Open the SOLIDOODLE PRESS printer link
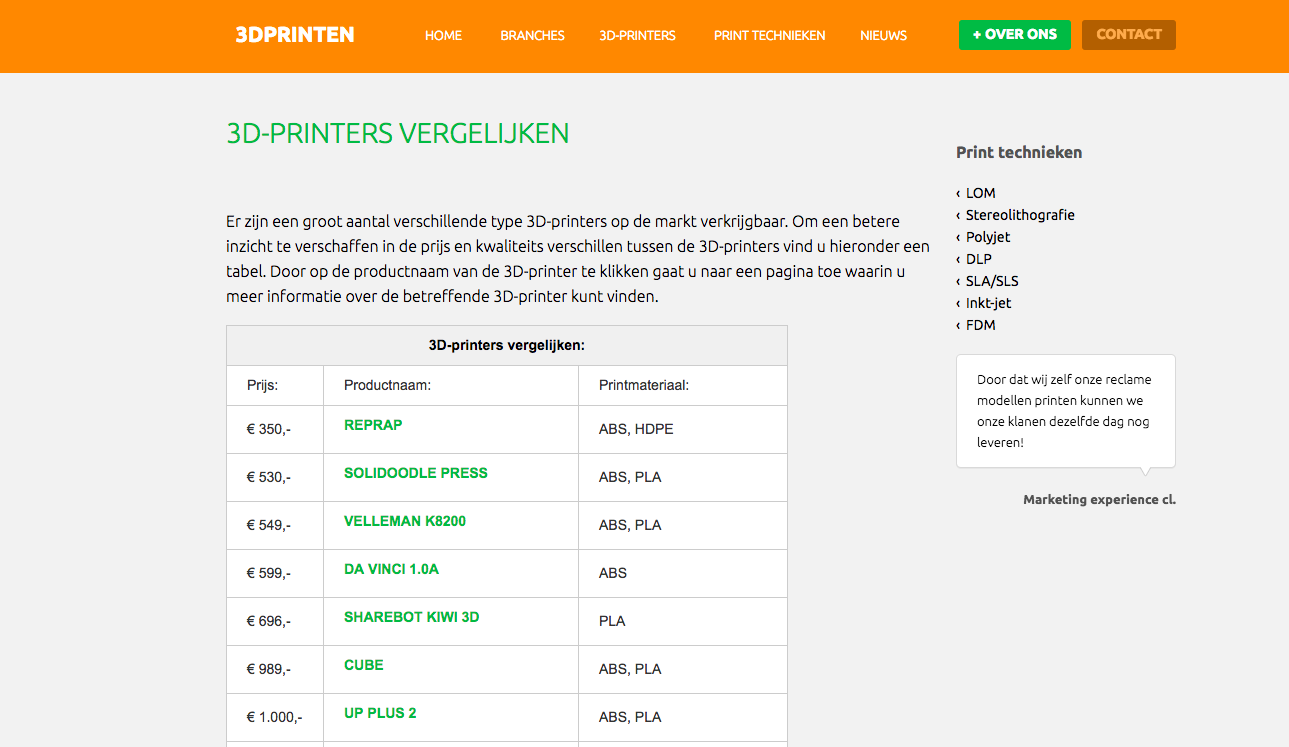The width and height of the screenshot is (1289, 747). 416,473
